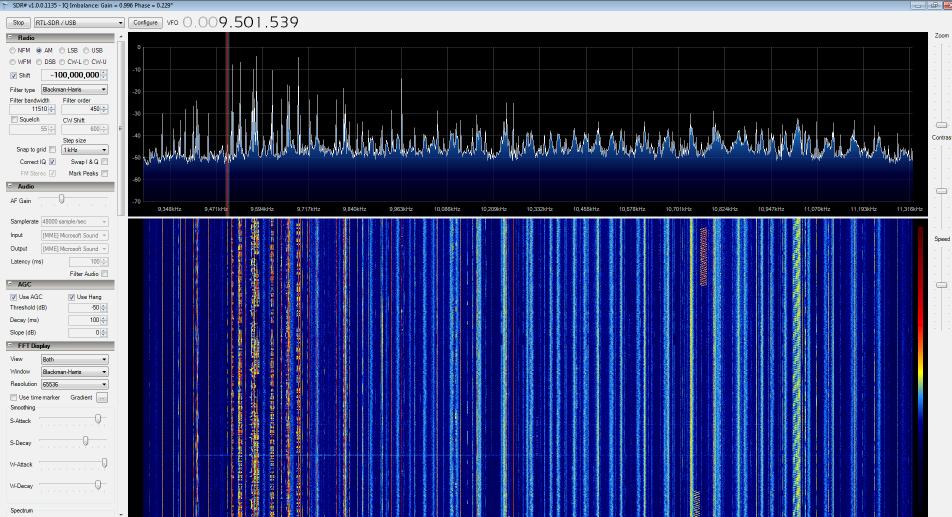This screenshot has height=517, width=952.
Task: Click the AGC Slope (dB) field
Action: coord(88,333)
